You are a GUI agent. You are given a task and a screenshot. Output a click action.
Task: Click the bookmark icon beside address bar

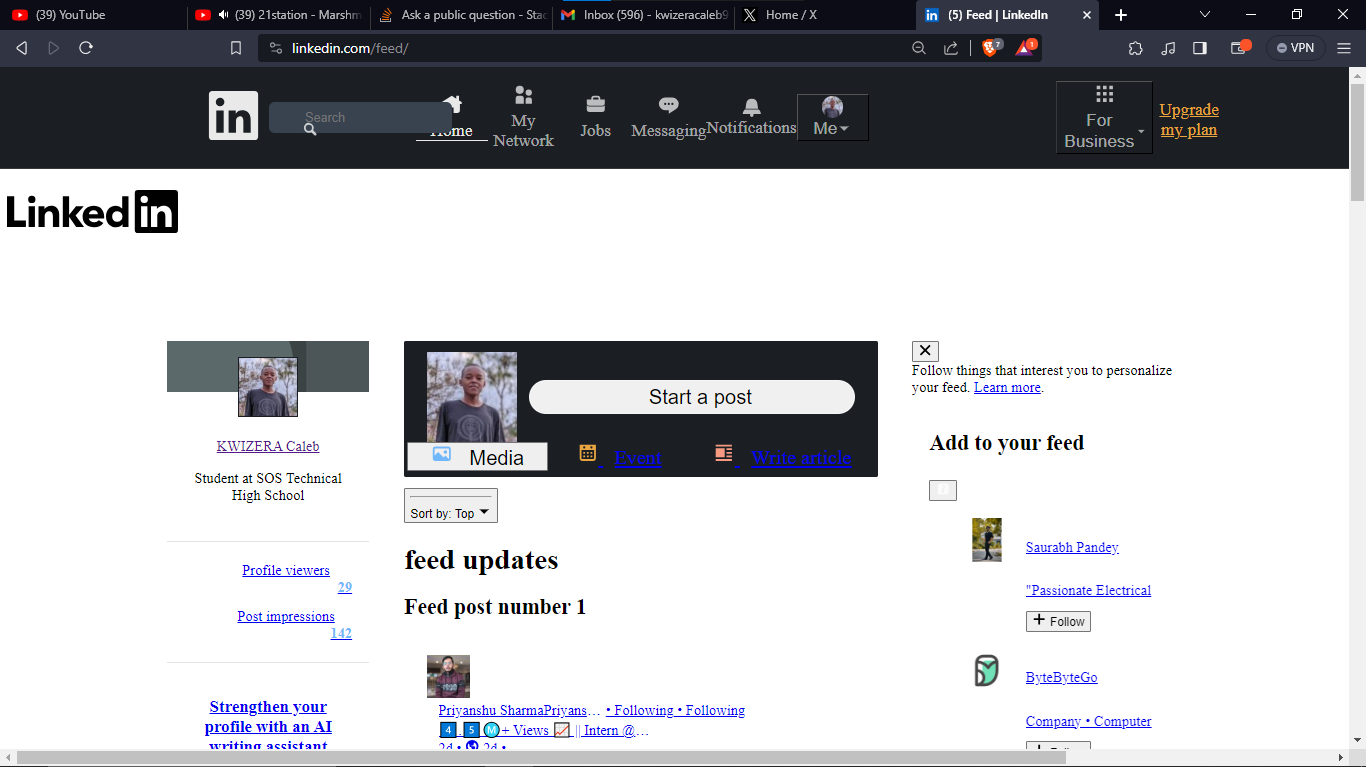[x=236, y=48]
